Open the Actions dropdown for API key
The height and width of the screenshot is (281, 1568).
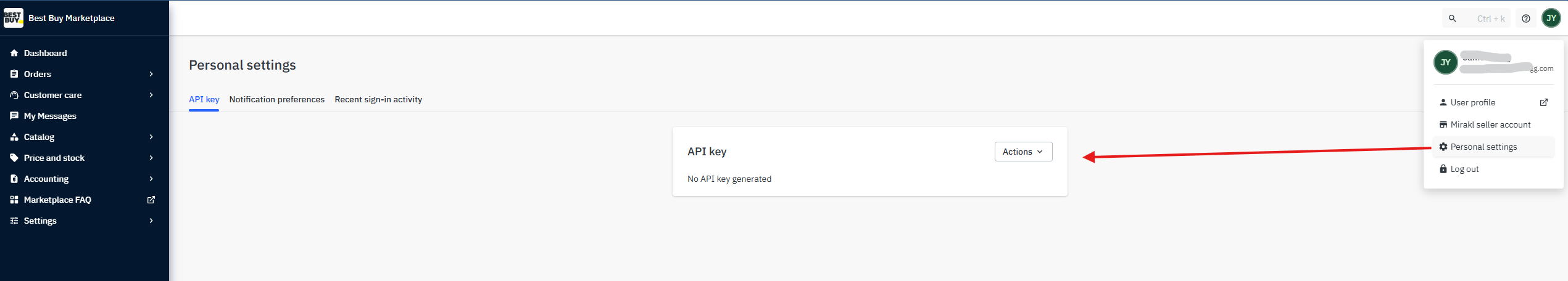pyautogui.click(x=1023, y=152)
